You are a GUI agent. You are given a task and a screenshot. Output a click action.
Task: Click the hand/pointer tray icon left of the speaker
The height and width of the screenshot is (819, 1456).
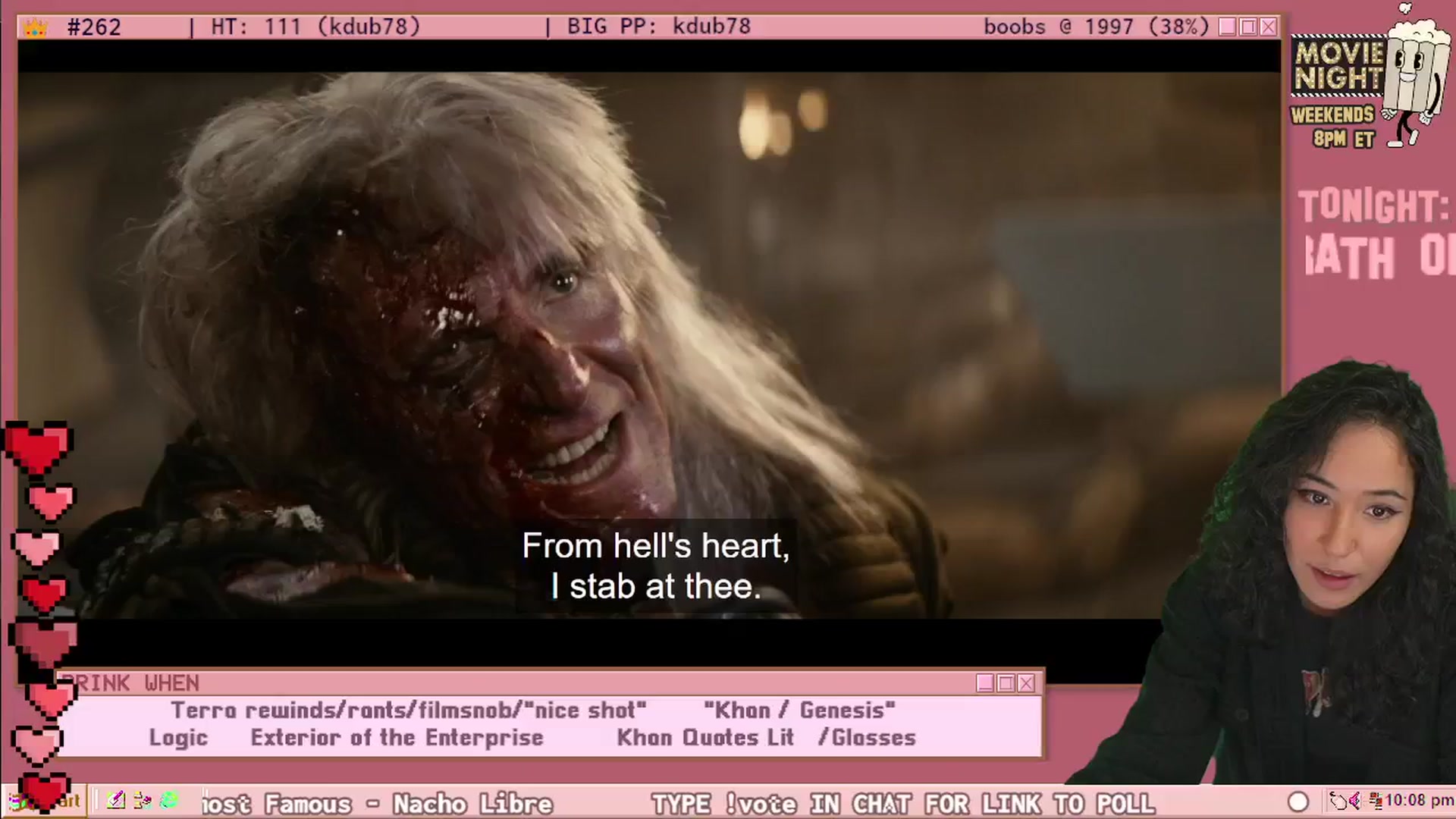coord(1340,801)
